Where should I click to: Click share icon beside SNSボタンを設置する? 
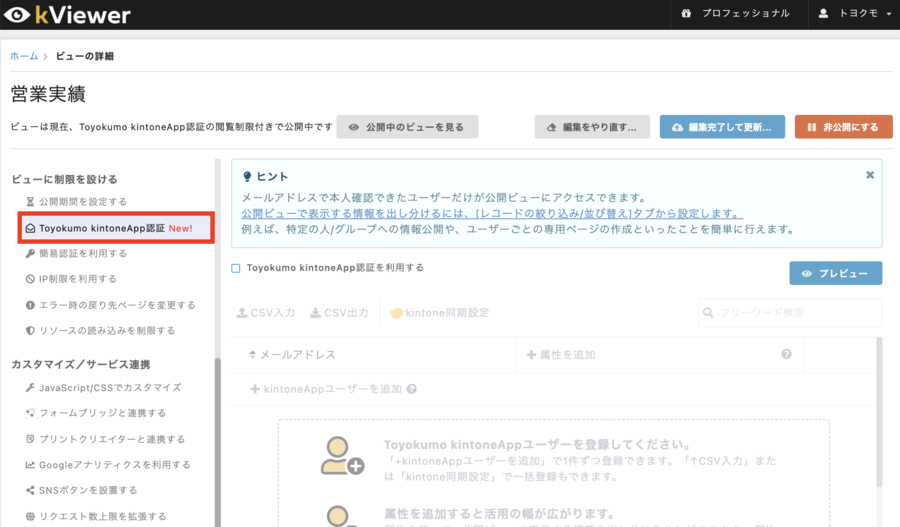pos(30,490)
